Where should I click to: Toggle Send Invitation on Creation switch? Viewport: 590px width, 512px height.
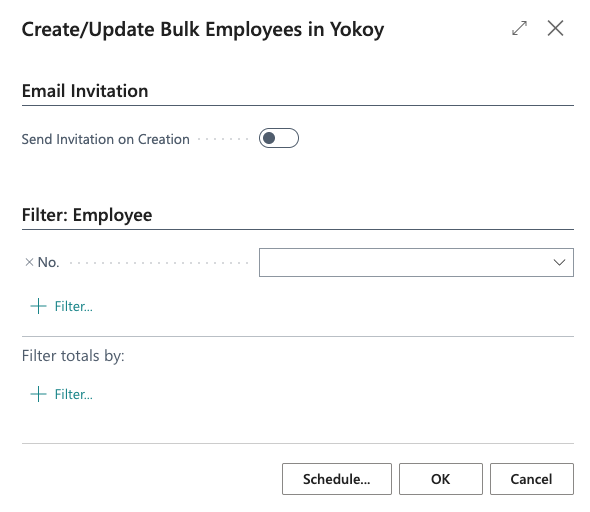tap(279, 138)
